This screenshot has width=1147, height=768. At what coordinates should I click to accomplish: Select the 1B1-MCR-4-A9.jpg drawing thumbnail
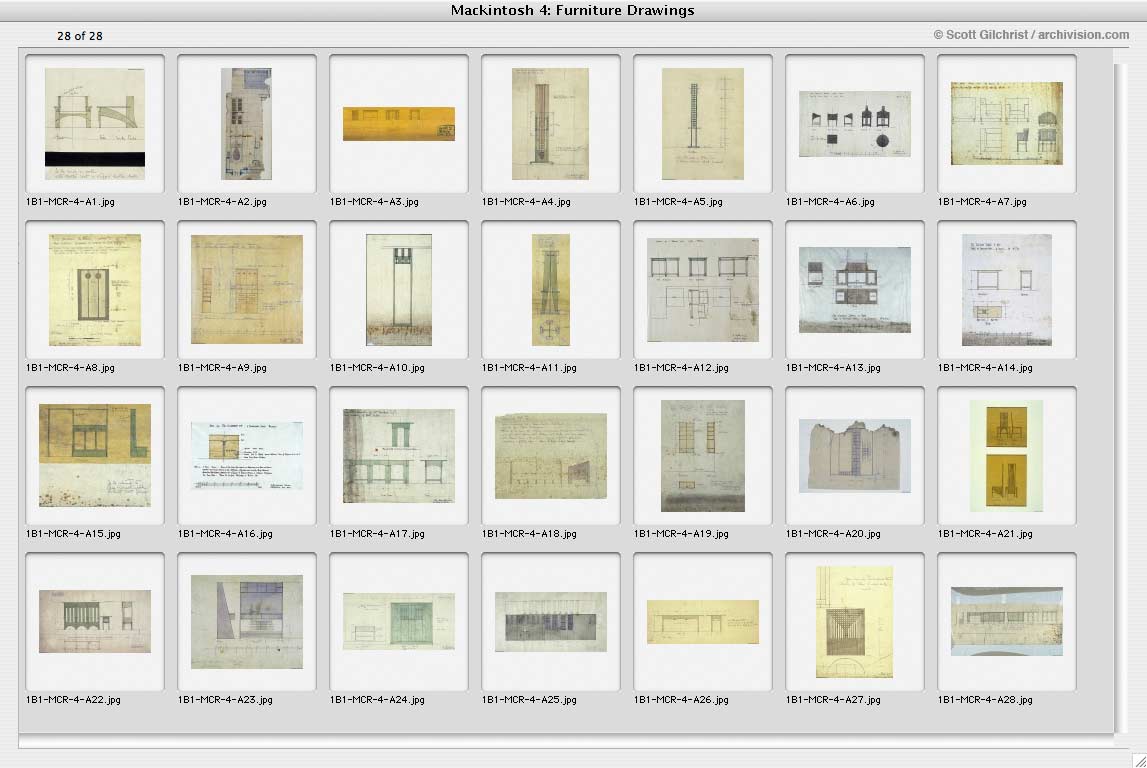(x=247, y=290)
